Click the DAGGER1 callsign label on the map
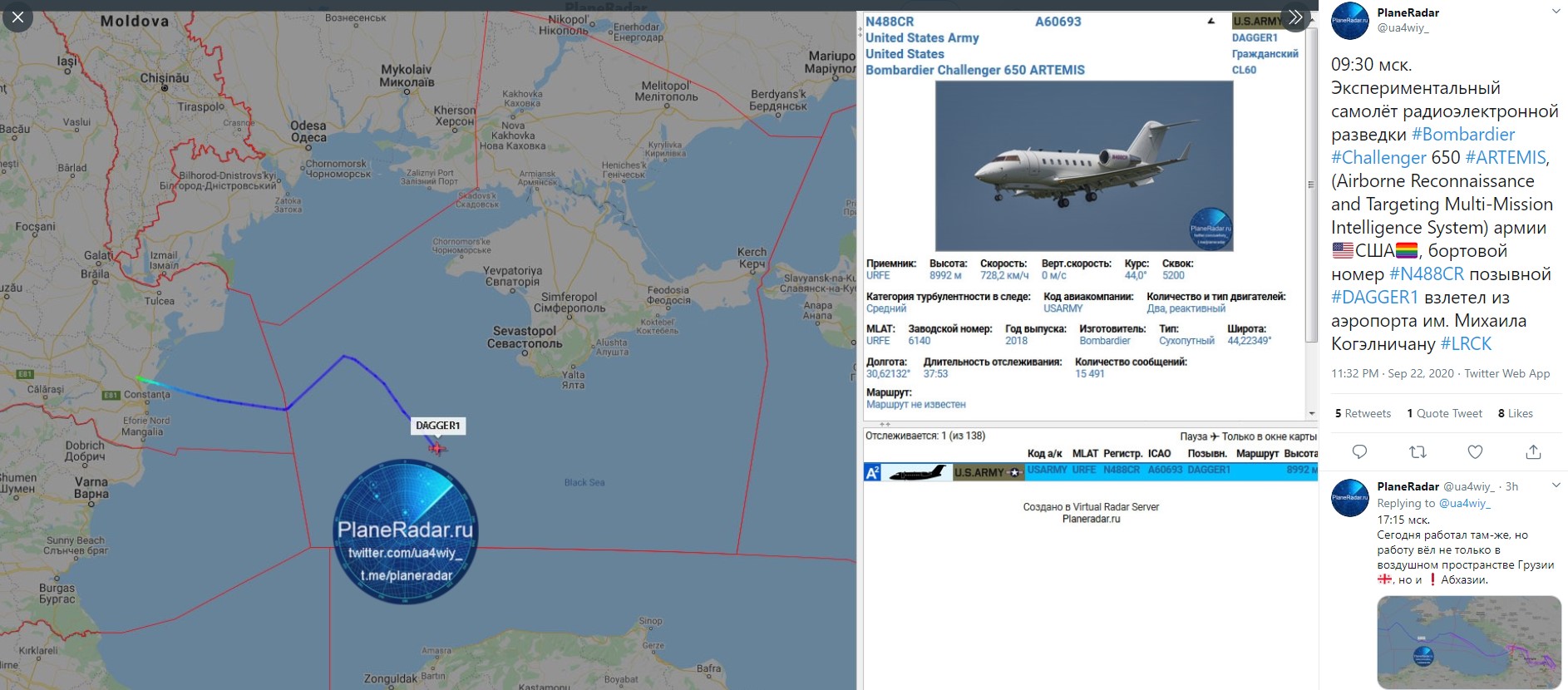Screen dimensions: 1568x690 437,426
